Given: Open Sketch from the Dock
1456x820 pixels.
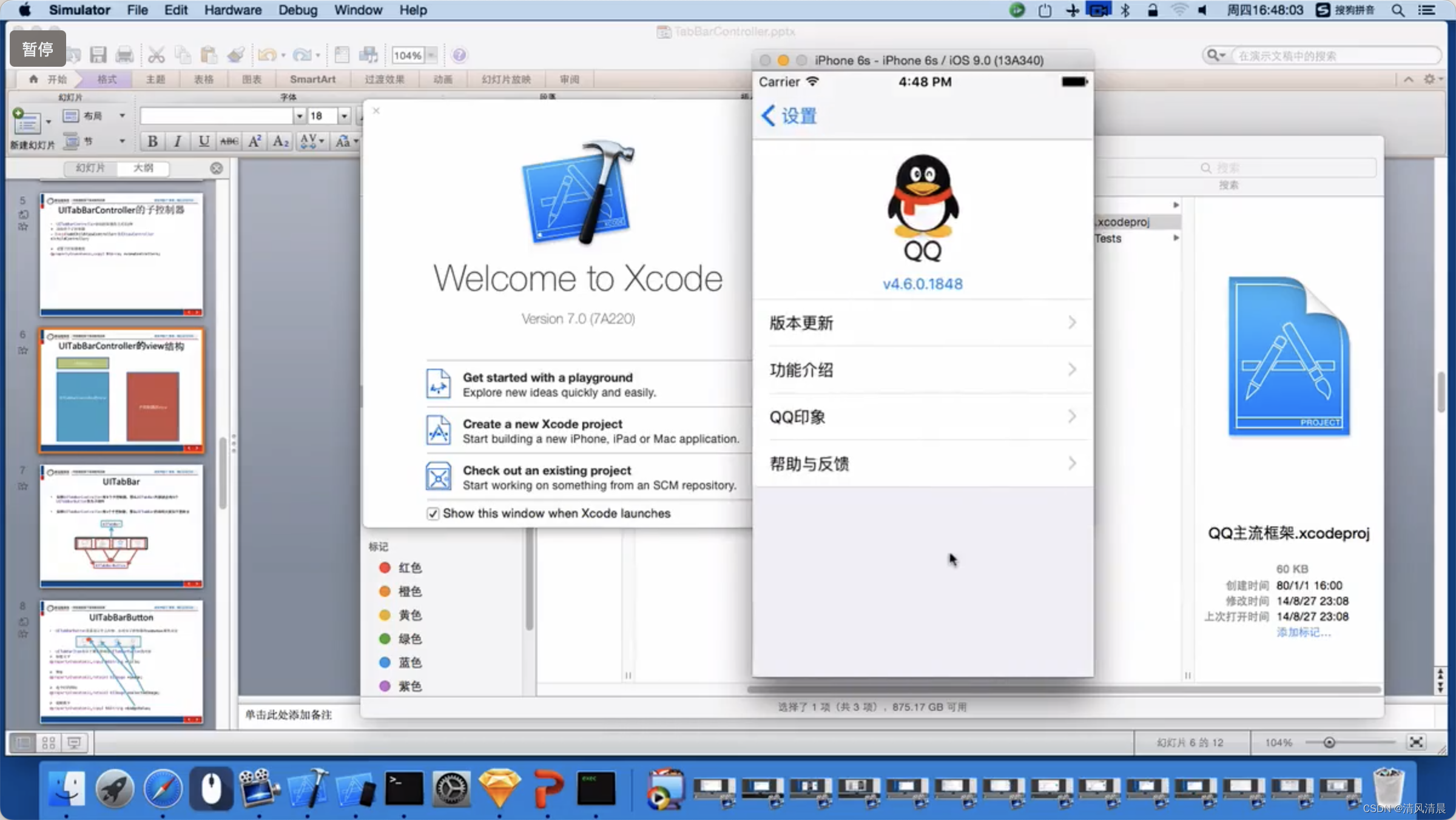Looking at the screenshot, I should [499, 789].
